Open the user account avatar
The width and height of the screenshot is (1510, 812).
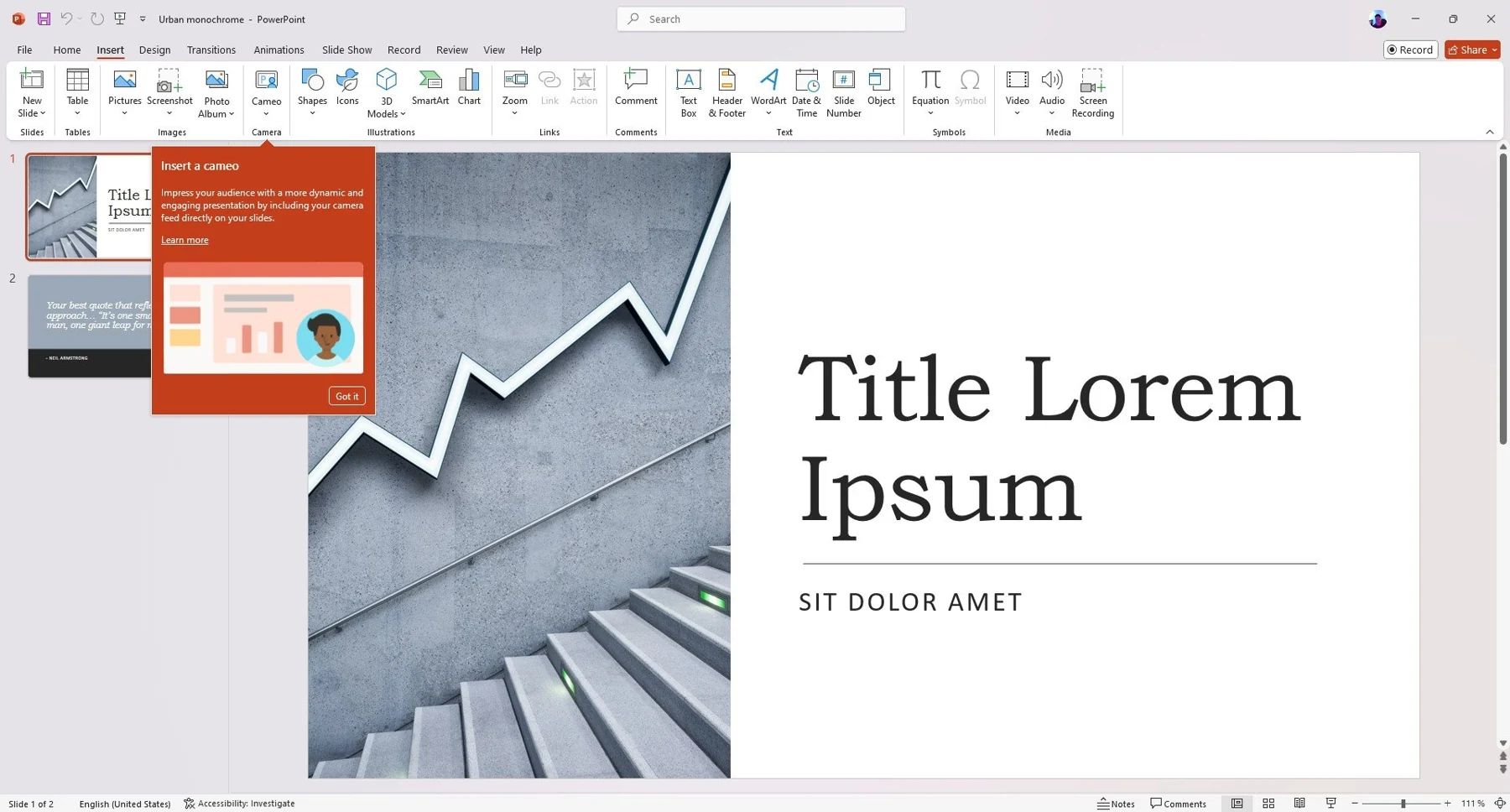[1377, 19]
